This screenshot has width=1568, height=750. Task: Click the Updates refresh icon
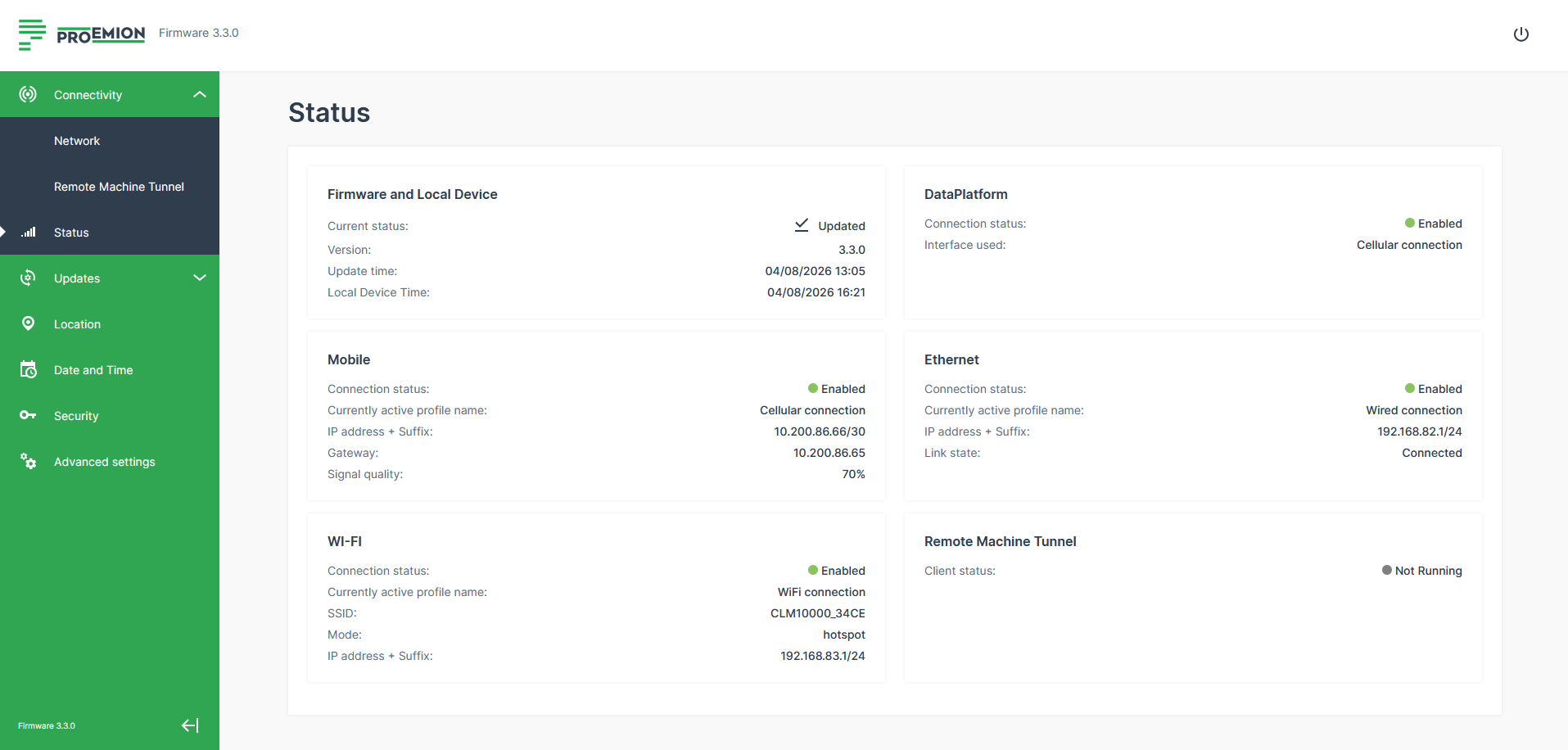28,278
